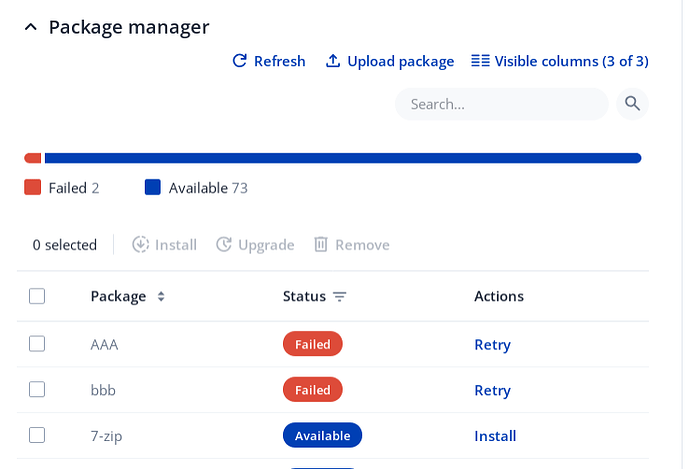This screenshot has width=690, height=469.
Task: Collapse the Package manager section
Action: [x=31, y=27]
